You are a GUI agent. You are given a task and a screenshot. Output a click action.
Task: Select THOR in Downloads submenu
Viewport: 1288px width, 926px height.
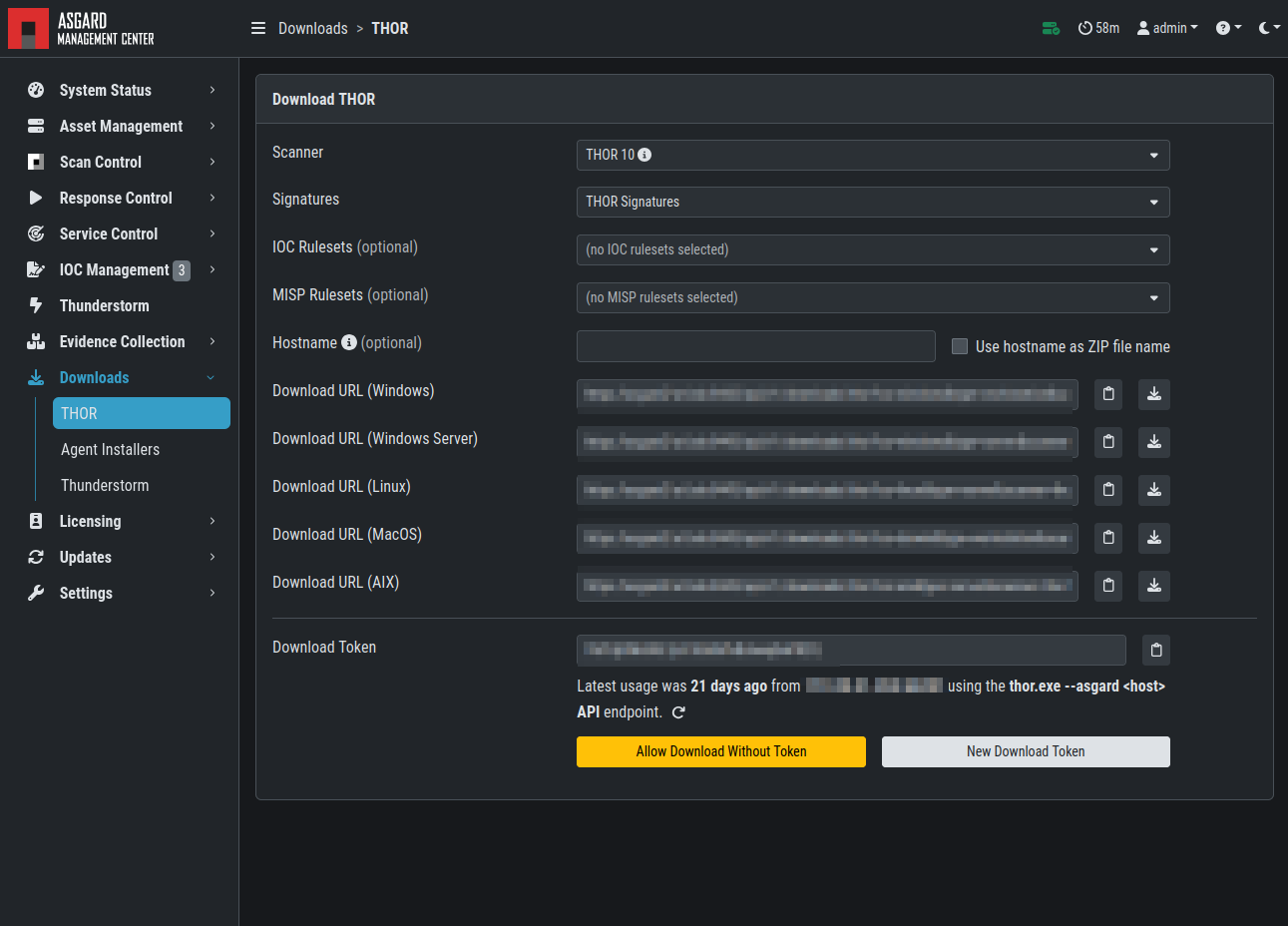(142, 413)
